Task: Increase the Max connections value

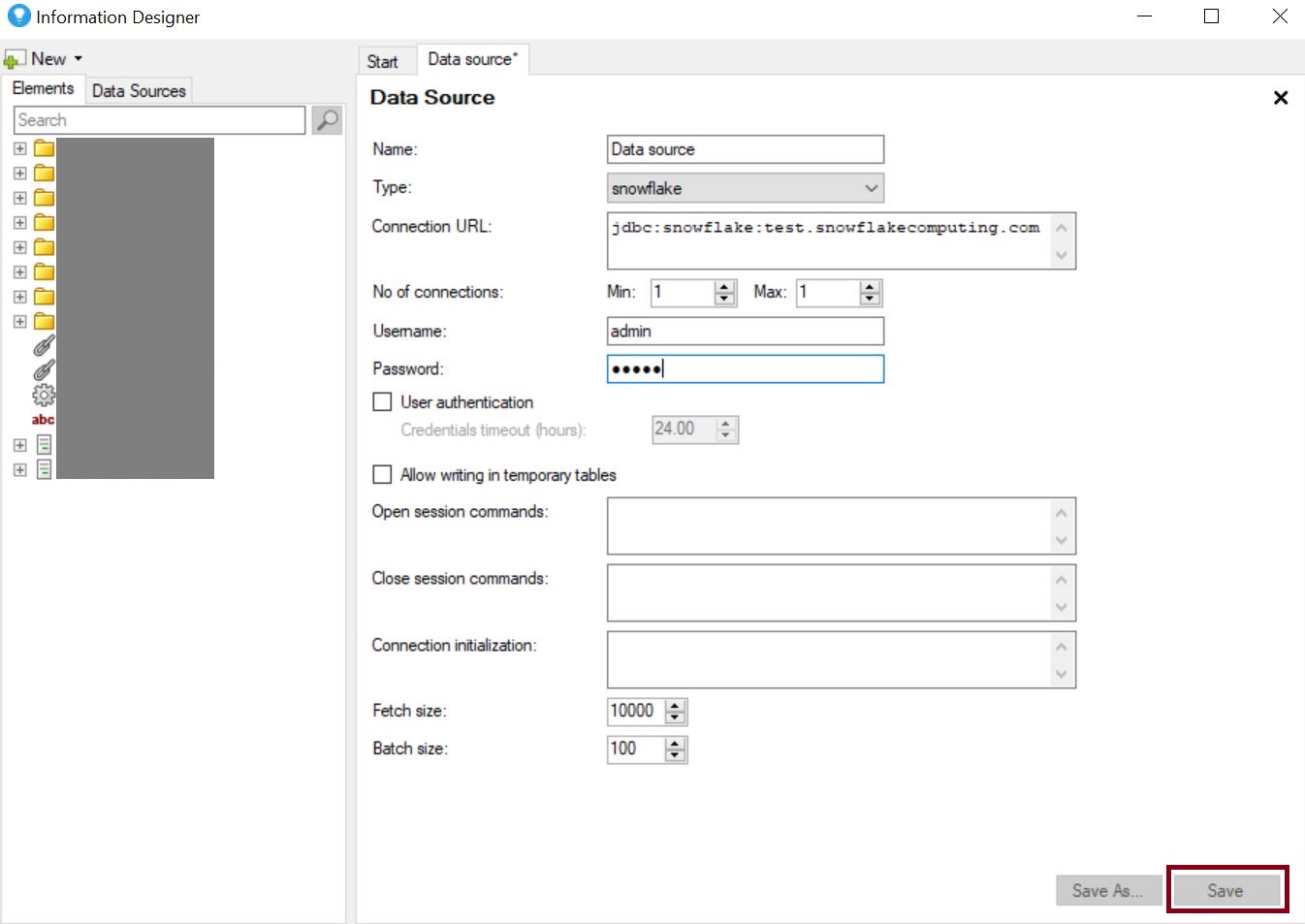Action: [x=871, y=287]
